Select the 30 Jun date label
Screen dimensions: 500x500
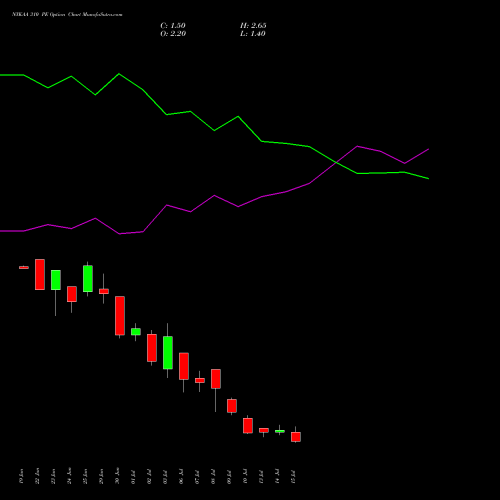click(x=118, y=476)
